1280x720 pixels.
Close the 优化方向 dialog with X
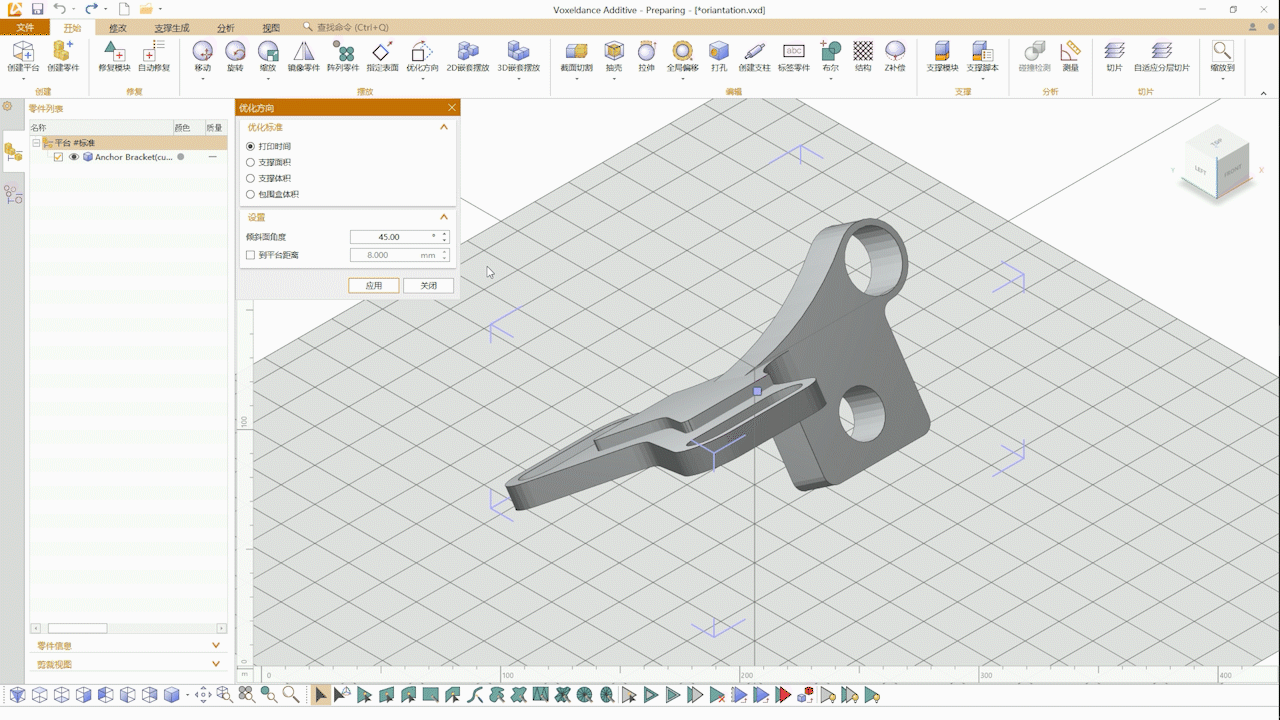tap(451, 107)
